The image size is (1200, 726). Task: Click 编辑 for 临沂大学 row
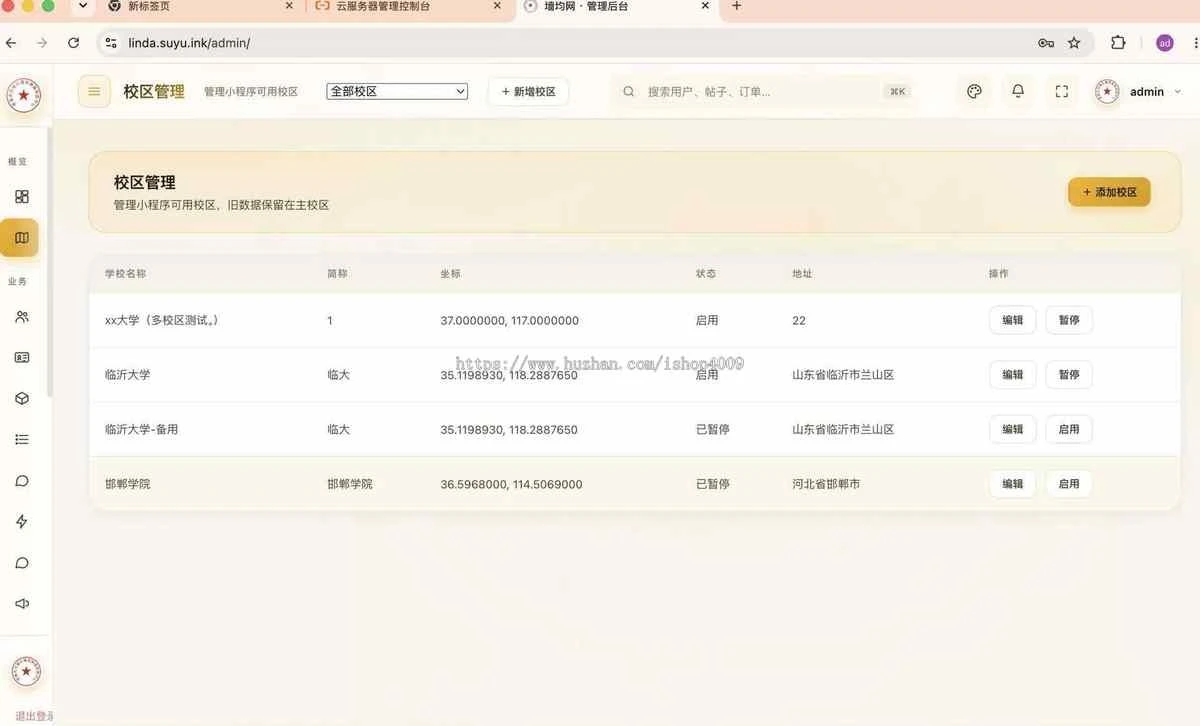[1012, 375]
